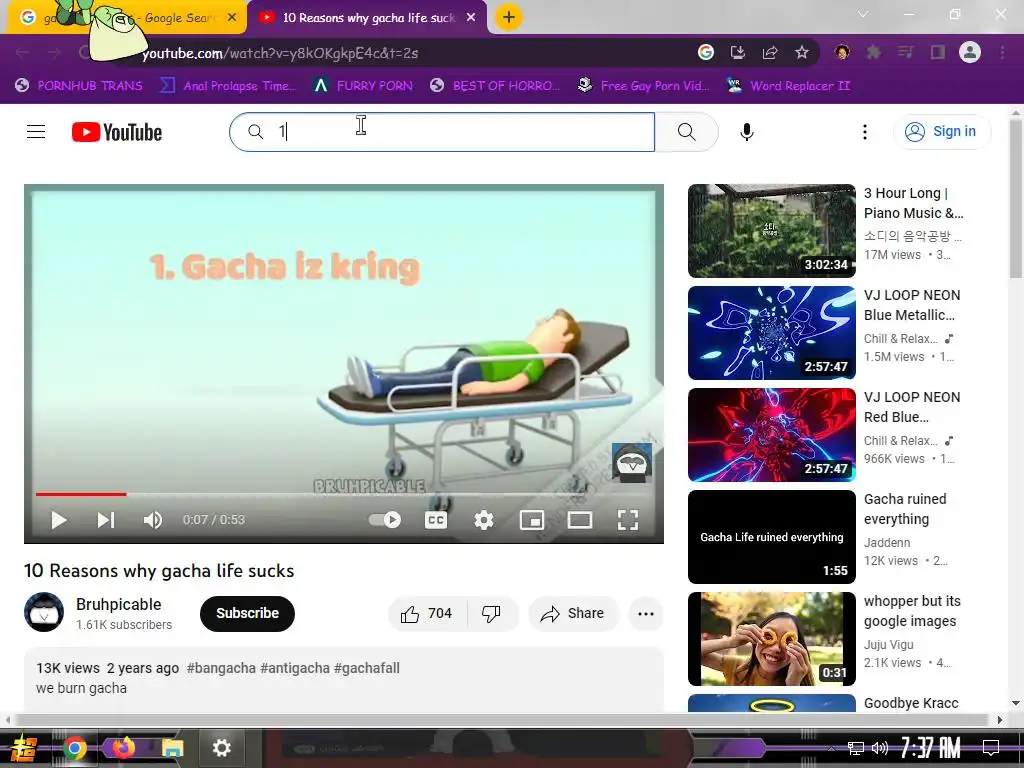1024x768 pixels.
Task: Enter full screen mode
Action: [628, 520]
